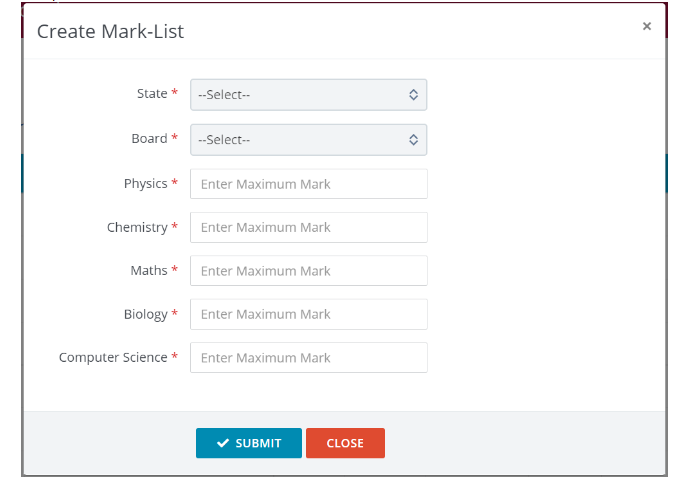Viewport: 687px width, 489px height.
Task: Focus the Chemistry maximum mark field
Action: tap(308, 227)
